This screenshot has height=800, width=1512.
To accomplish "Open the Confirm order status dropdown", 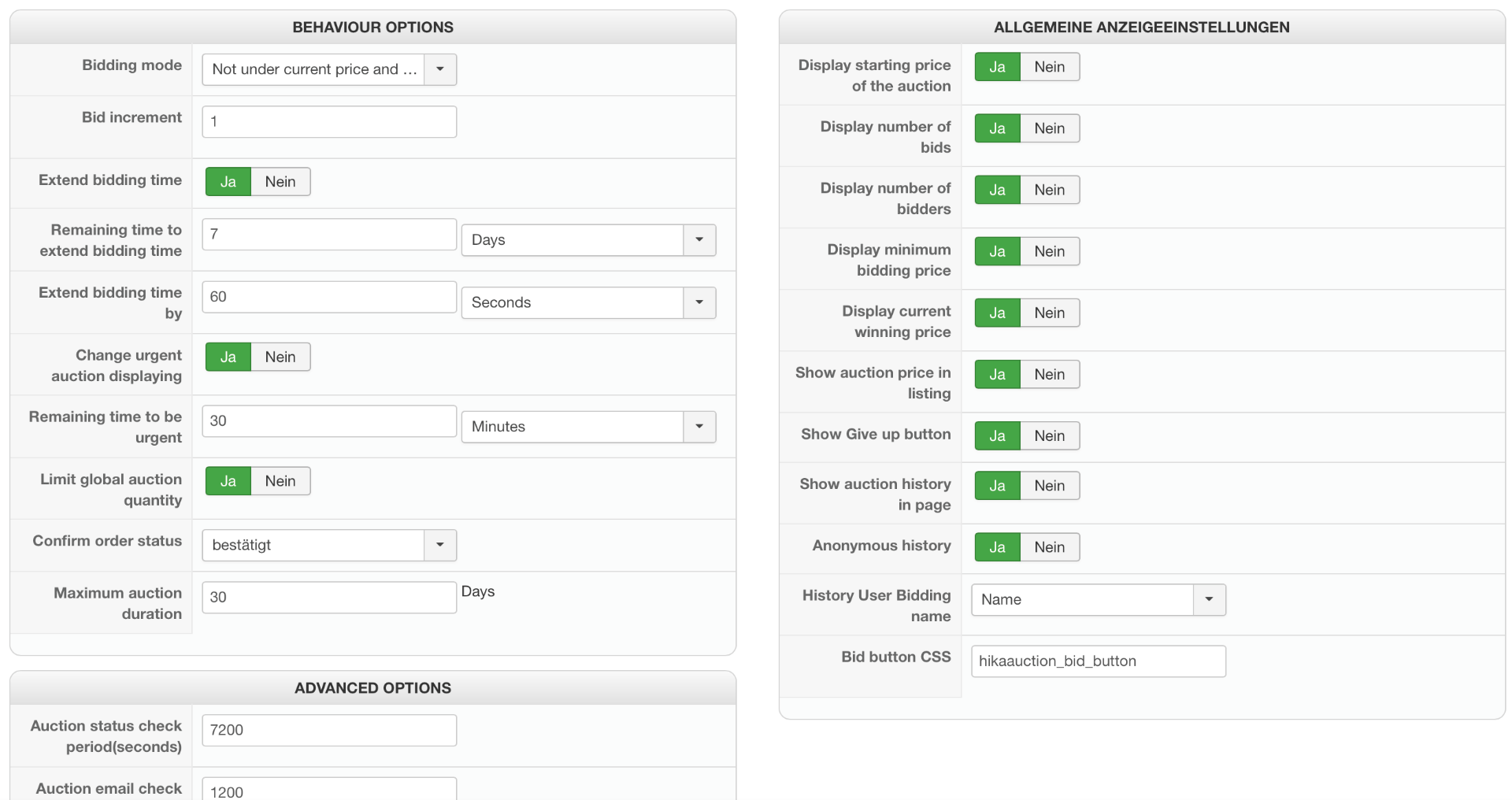I will [x=329, y=546].
